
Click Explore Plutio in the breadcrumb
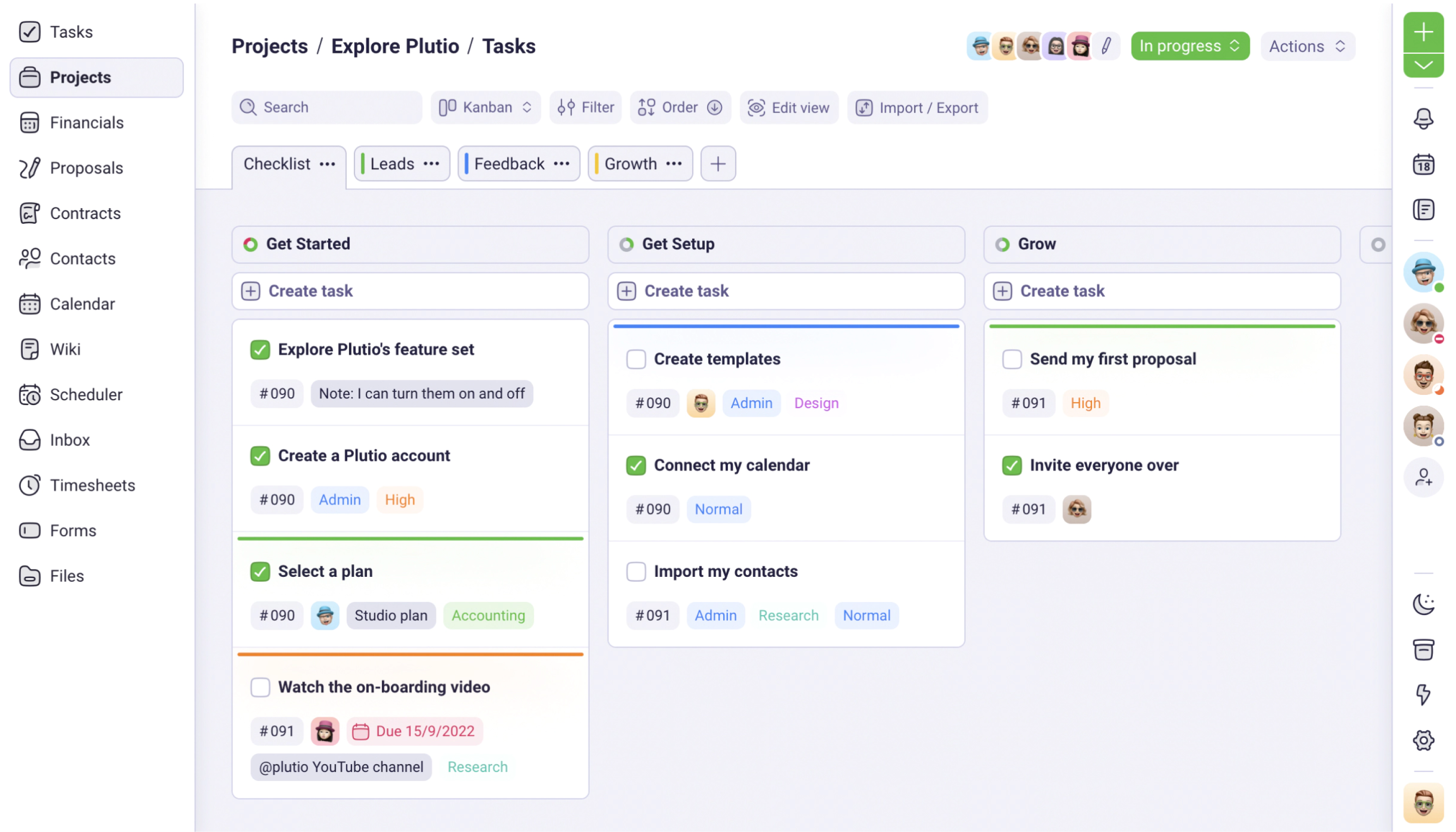395,46
